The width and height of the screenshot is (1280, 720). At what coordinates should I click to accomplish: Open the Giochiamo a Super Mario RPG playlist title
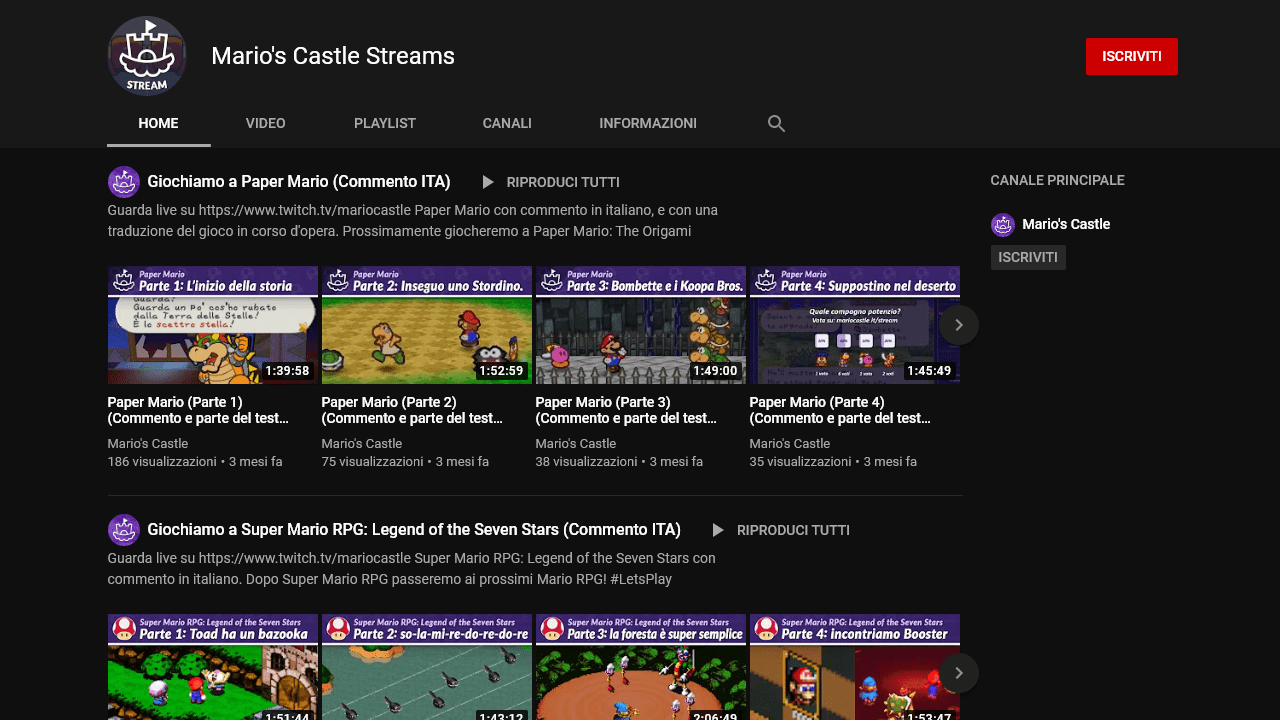click(414, 530)
